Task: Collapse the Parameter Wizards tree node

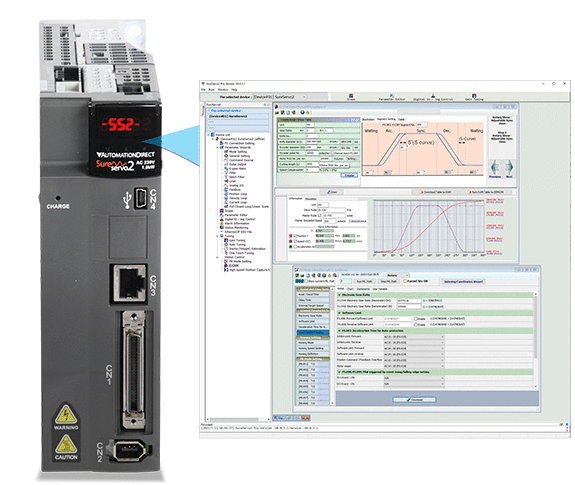Action: point(217,147)
